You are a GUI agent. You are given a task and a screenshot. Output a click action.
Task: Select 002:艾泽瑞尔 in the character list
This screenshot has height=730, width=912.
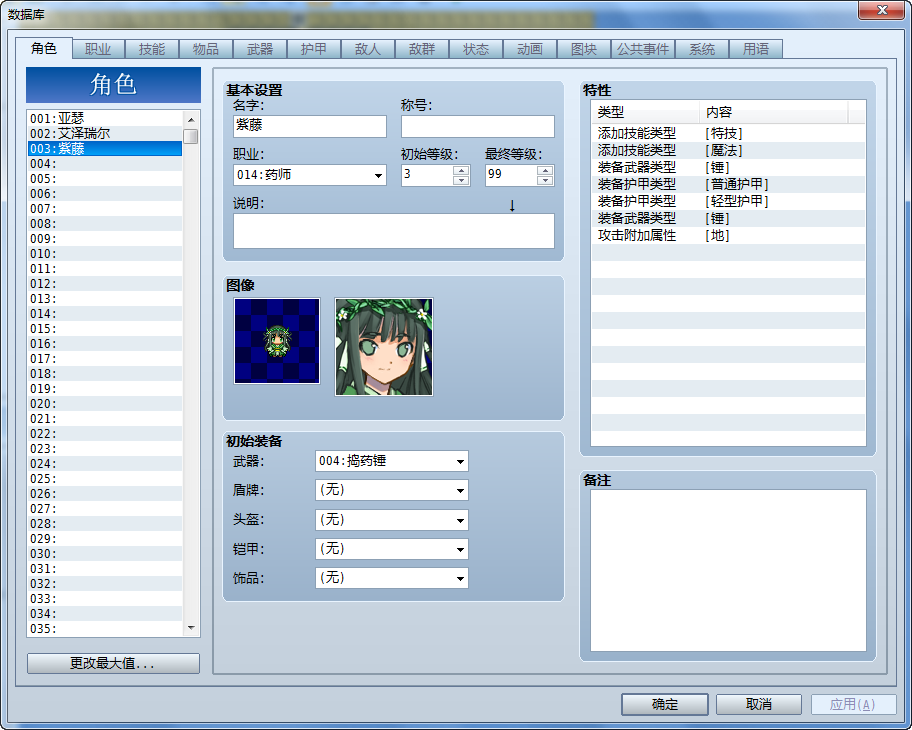(105, 134)
